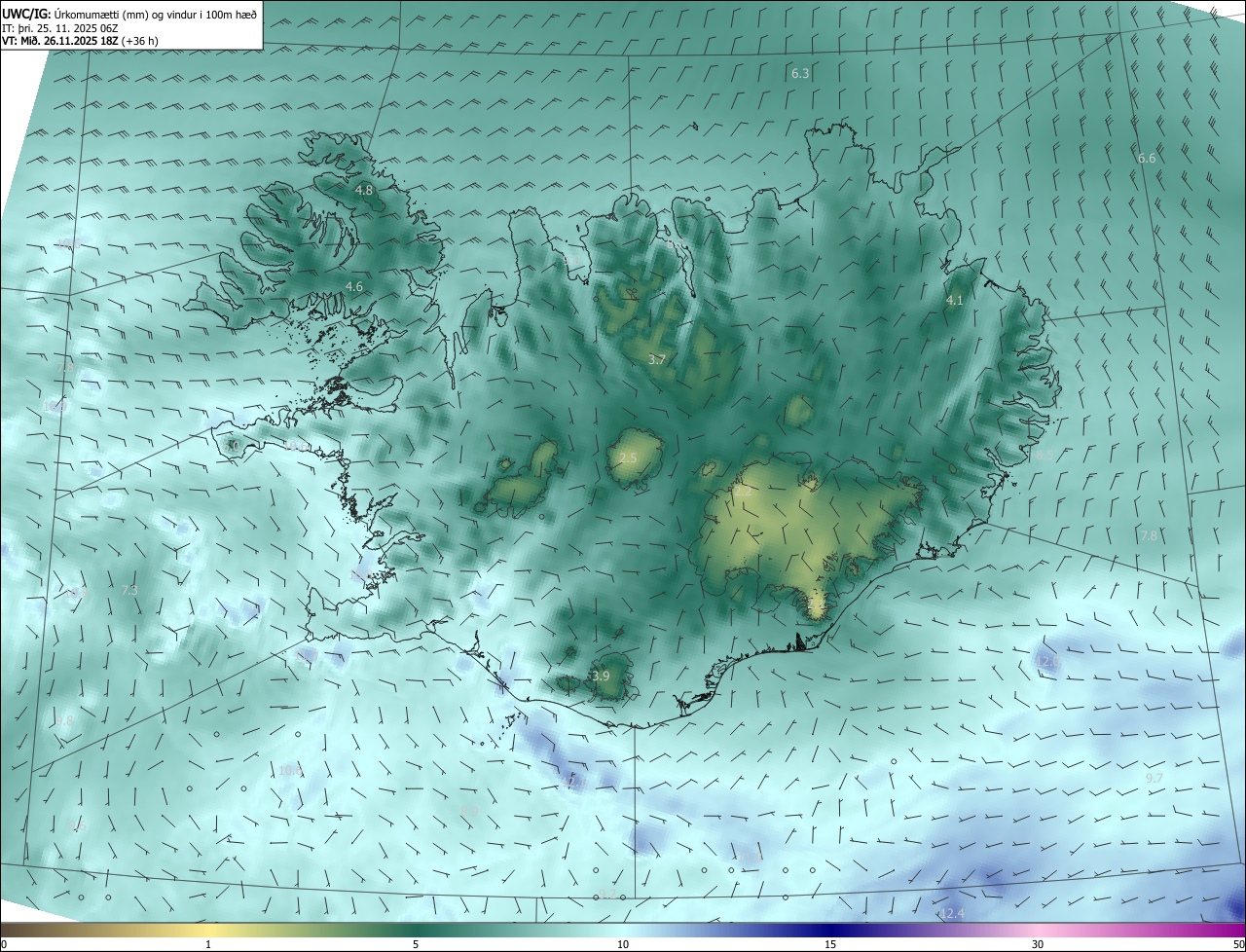Click the 50 tick on the colorbar
1246x952 pixels.
coord(1238,944)
